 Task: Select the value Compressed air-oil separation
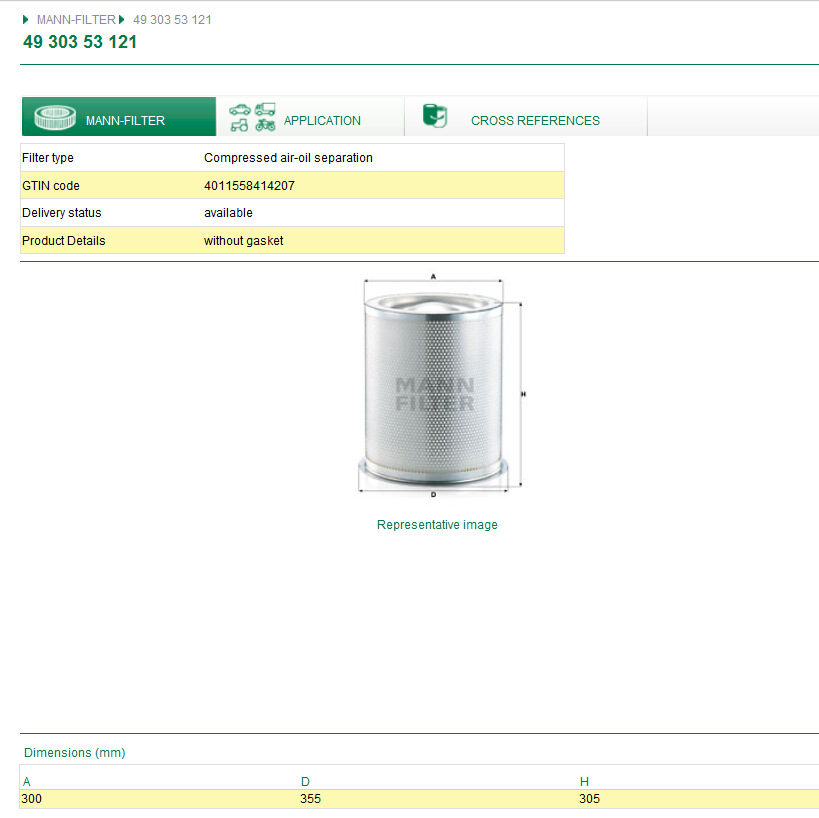pos(288,158)
